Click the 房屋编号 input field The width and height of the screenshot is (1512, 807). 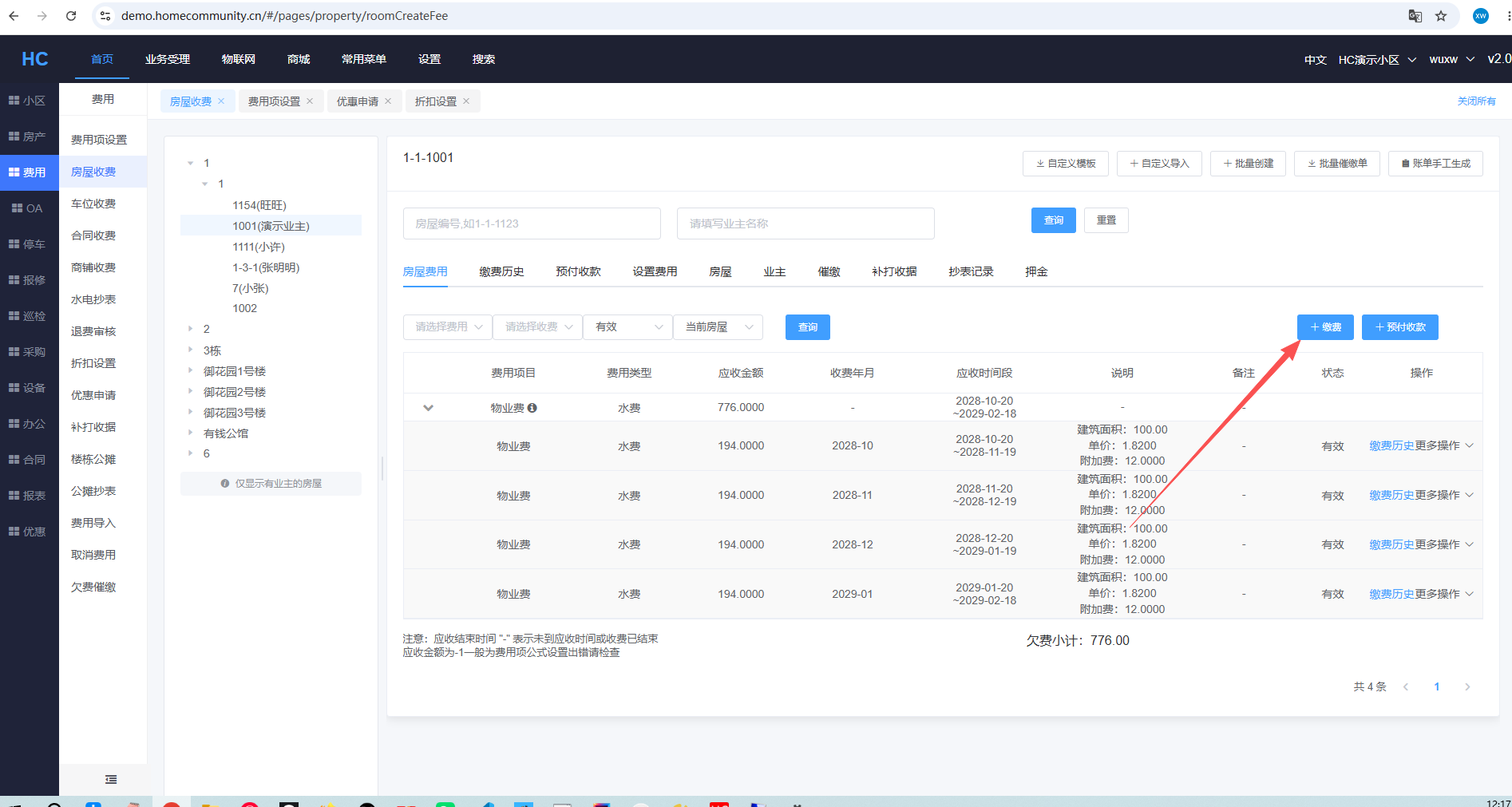click(532, 224)
